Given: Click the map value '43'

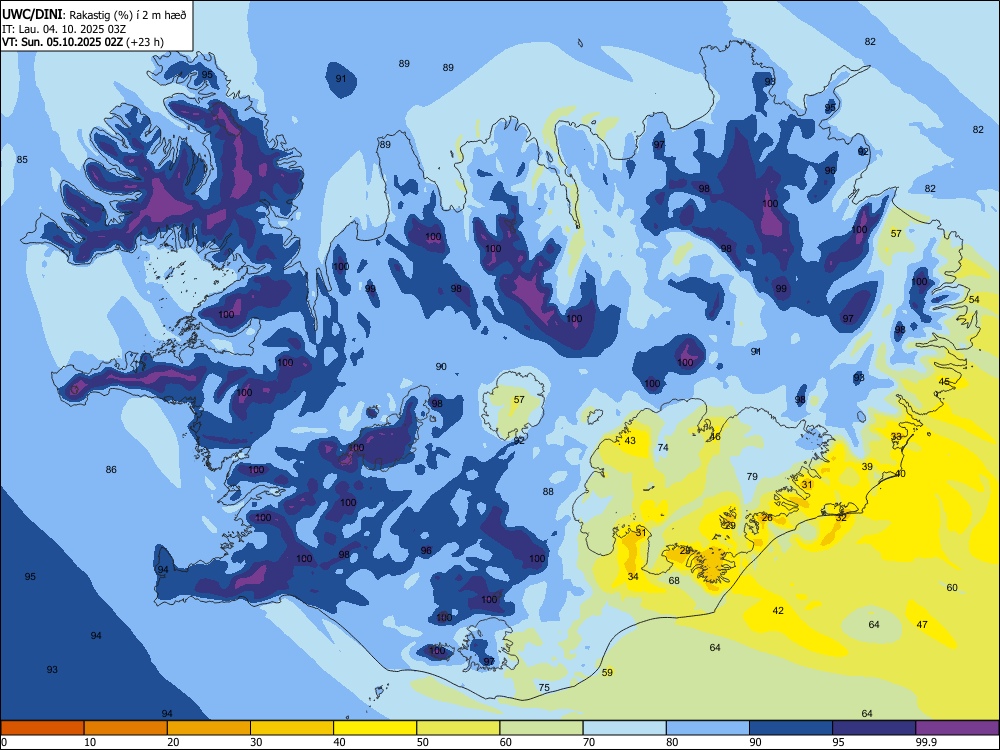Looking at the screenshot, I should [x=630, y=441].
